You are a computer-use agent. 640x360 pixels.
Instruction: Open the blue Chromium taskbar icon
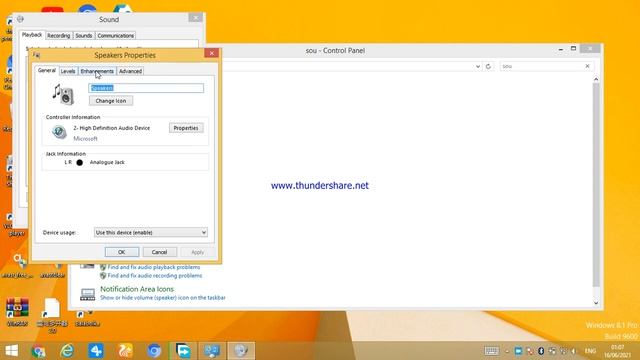click(154, 351)
